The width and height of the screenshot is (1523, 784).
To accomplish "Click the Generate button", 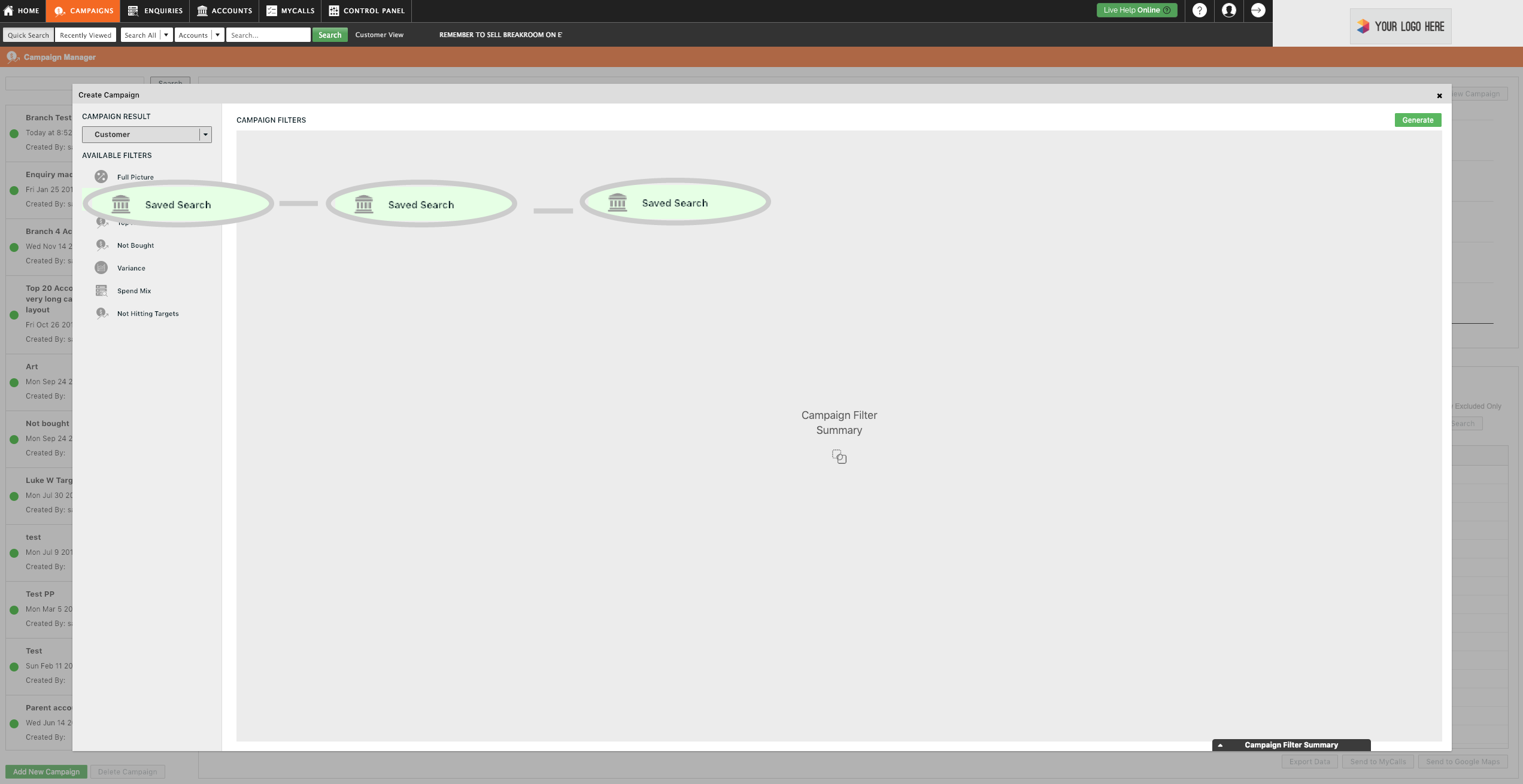I will [1417, 120].
